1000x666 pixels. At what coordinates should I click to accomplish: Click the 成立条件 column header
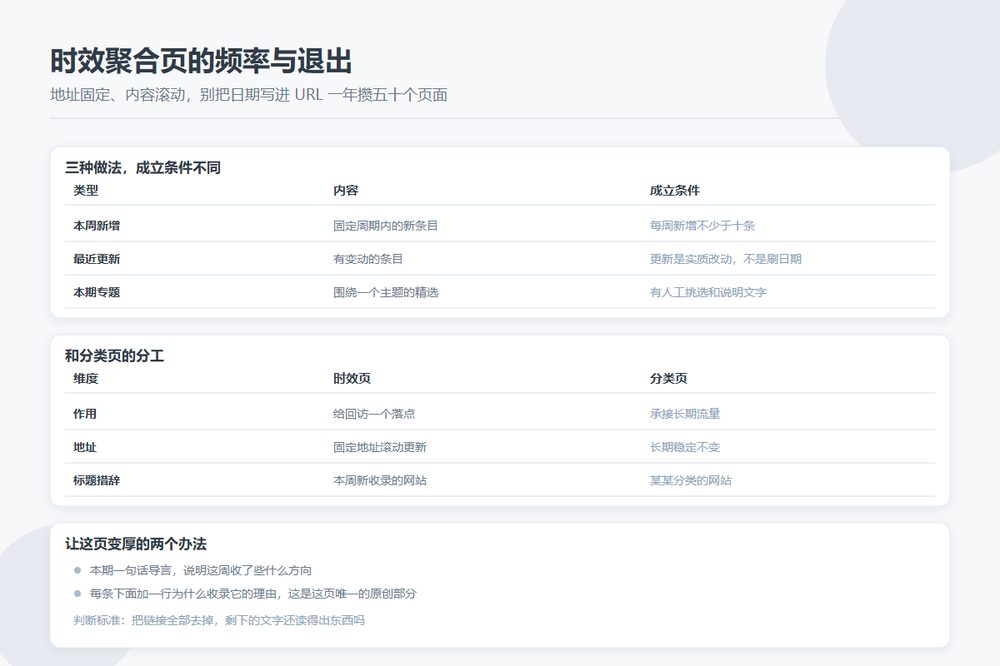click(x=675, y=191)
